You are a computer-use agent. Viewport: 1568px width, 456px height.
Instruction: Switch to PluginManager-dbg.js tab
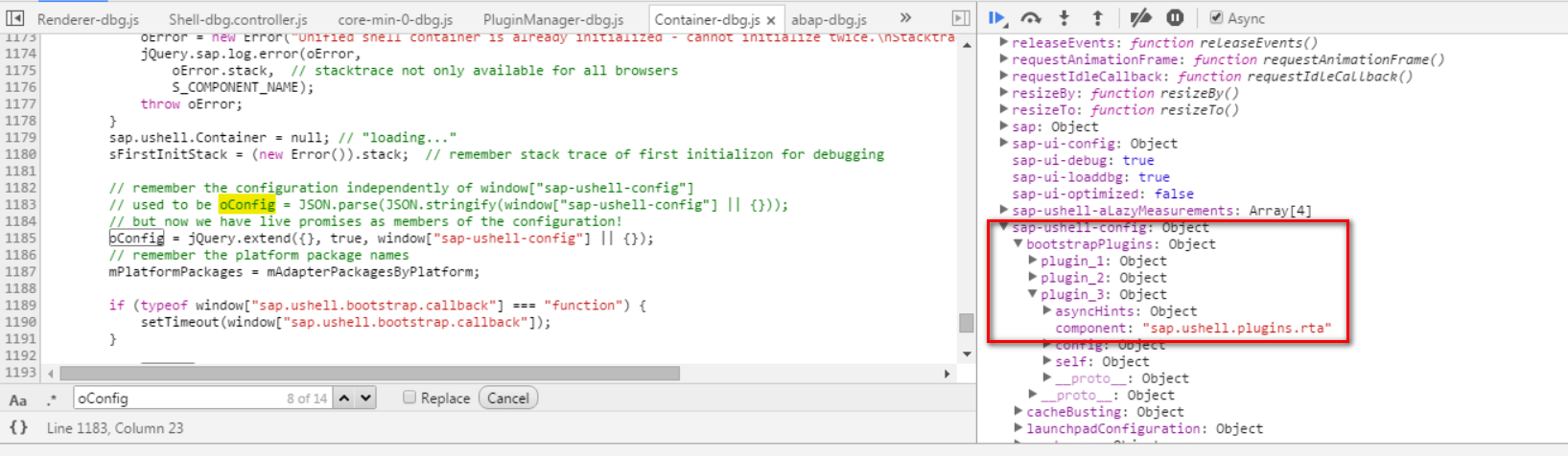pyautogui.click(x=553, y=19)
